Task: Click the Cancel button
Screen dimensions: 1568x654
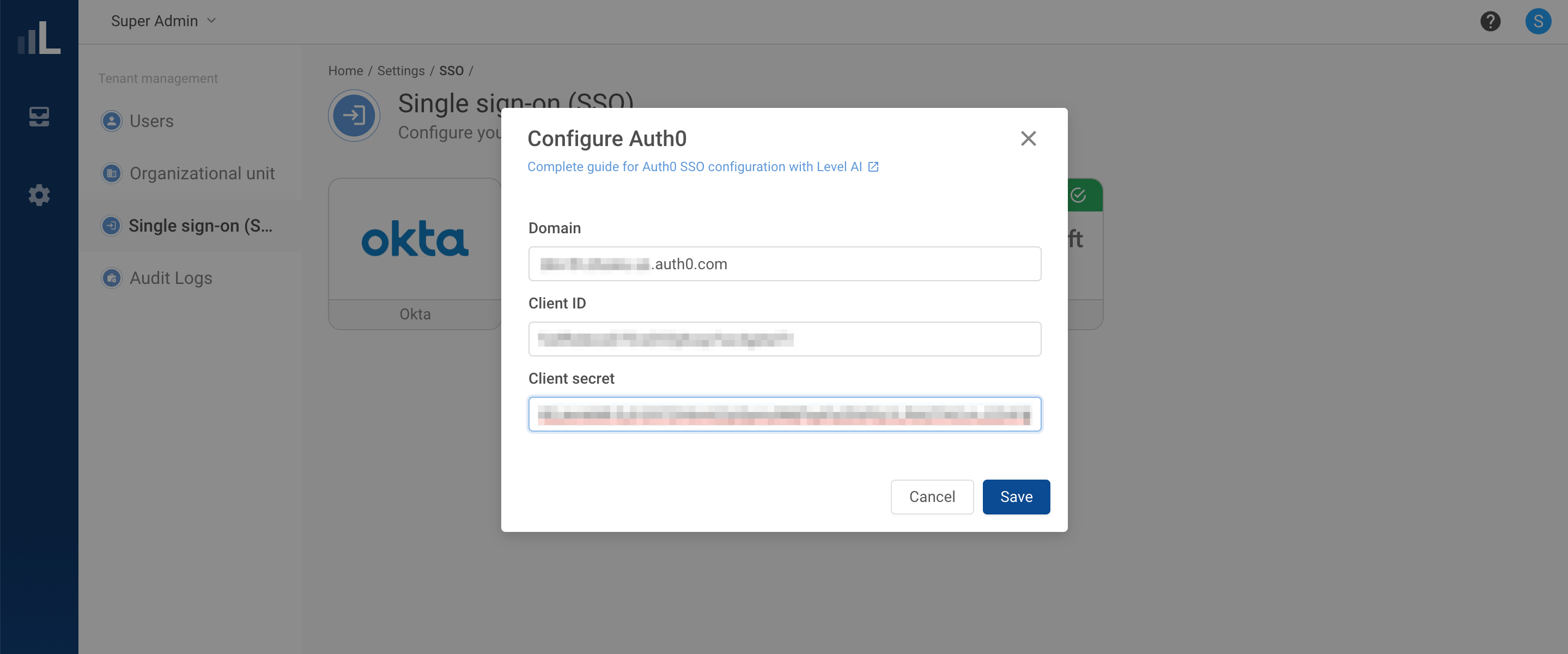Action: (932, 497)
